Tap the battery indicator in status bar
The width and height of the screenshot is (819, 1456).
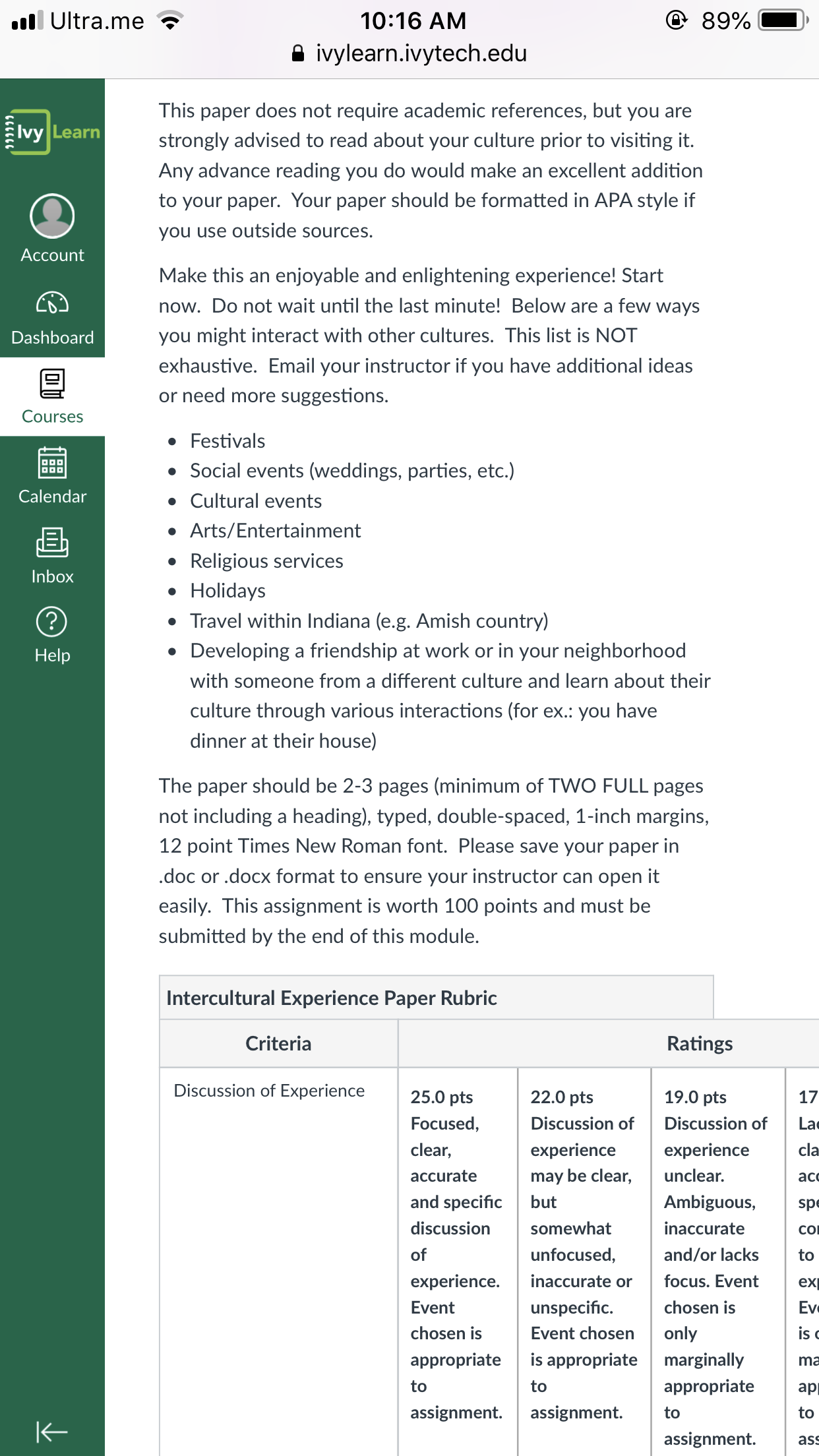783,20
